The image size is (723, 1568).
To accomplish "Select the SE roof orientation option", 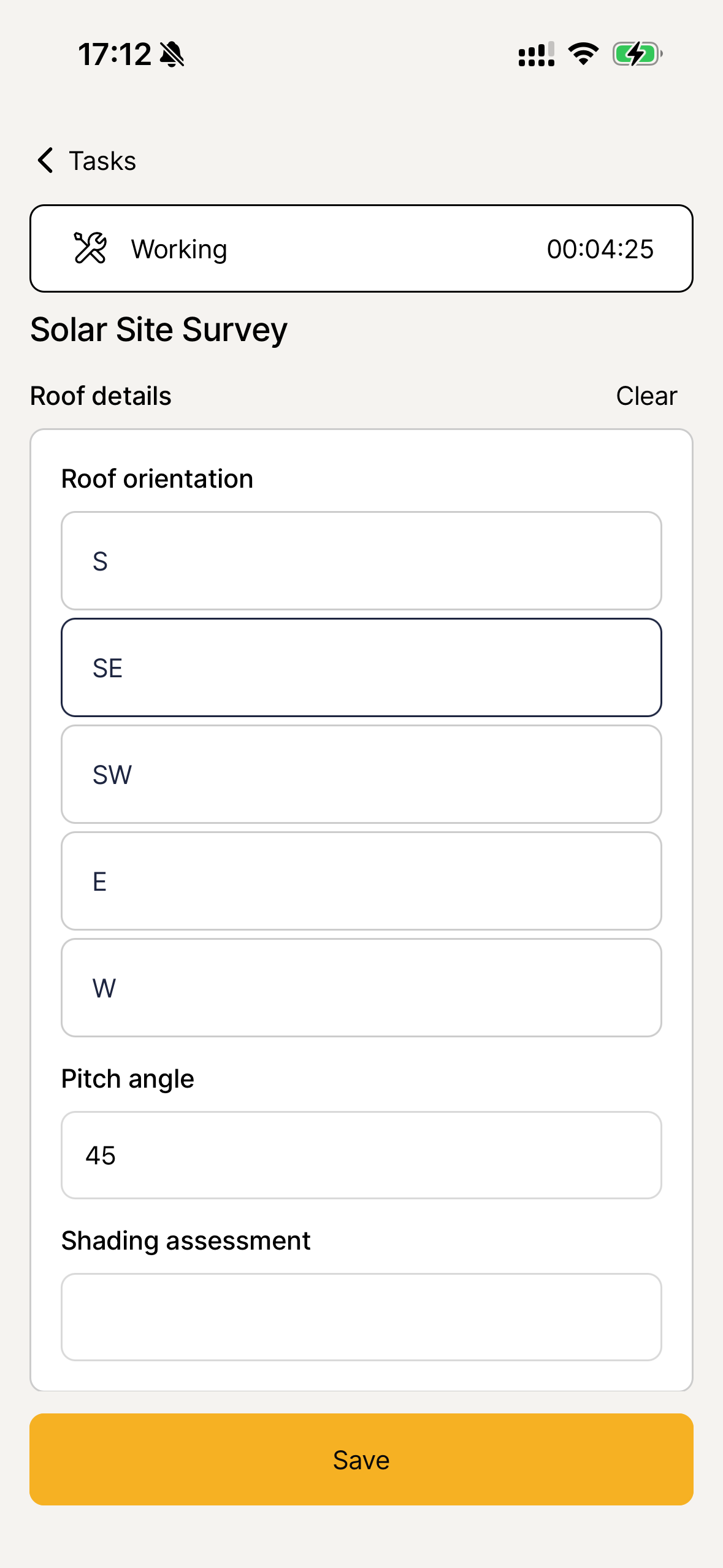I will 361,667.
